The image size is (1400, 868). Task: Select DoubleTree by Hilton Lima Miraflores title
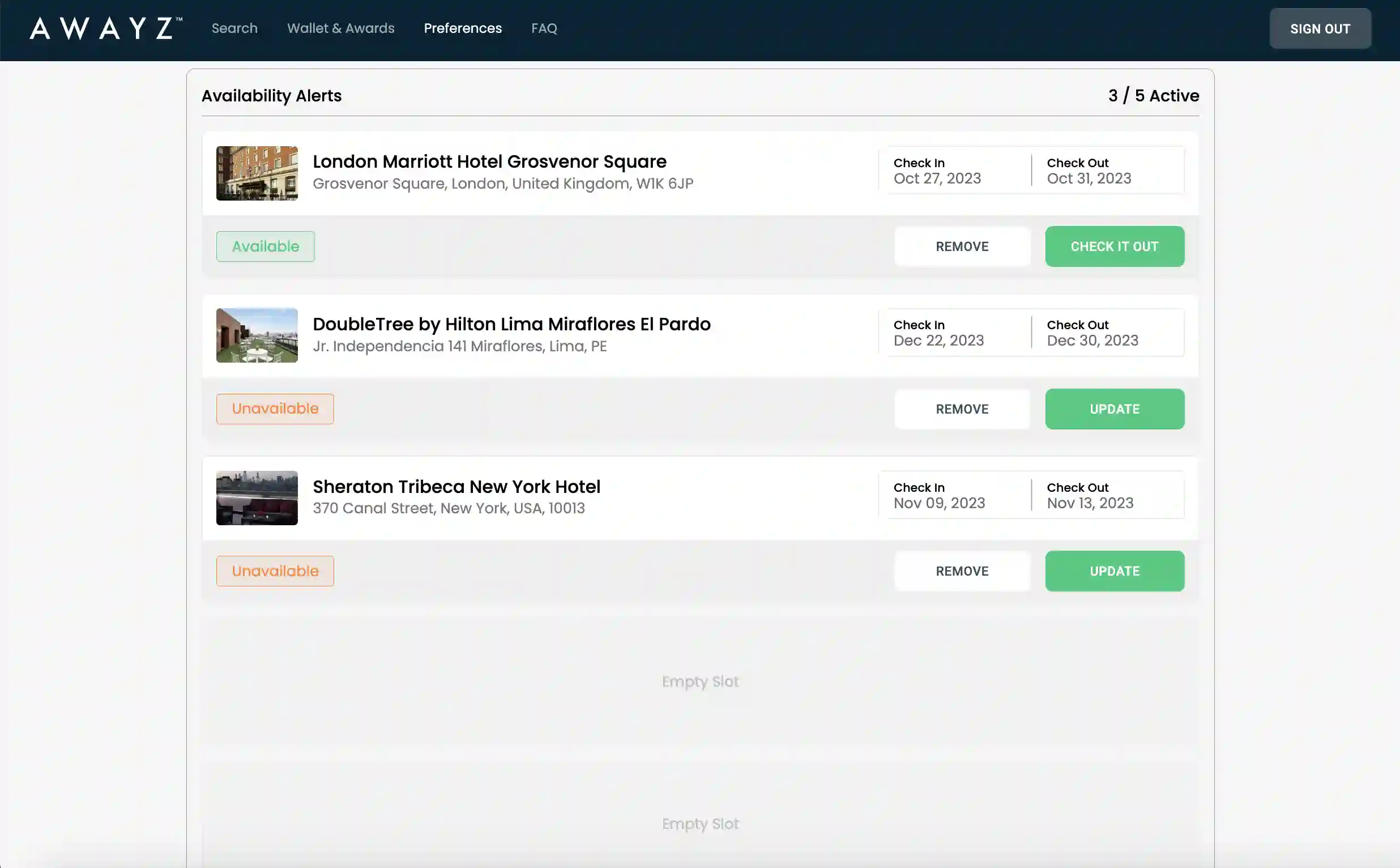pyautogui.click(x=511, y=324)
